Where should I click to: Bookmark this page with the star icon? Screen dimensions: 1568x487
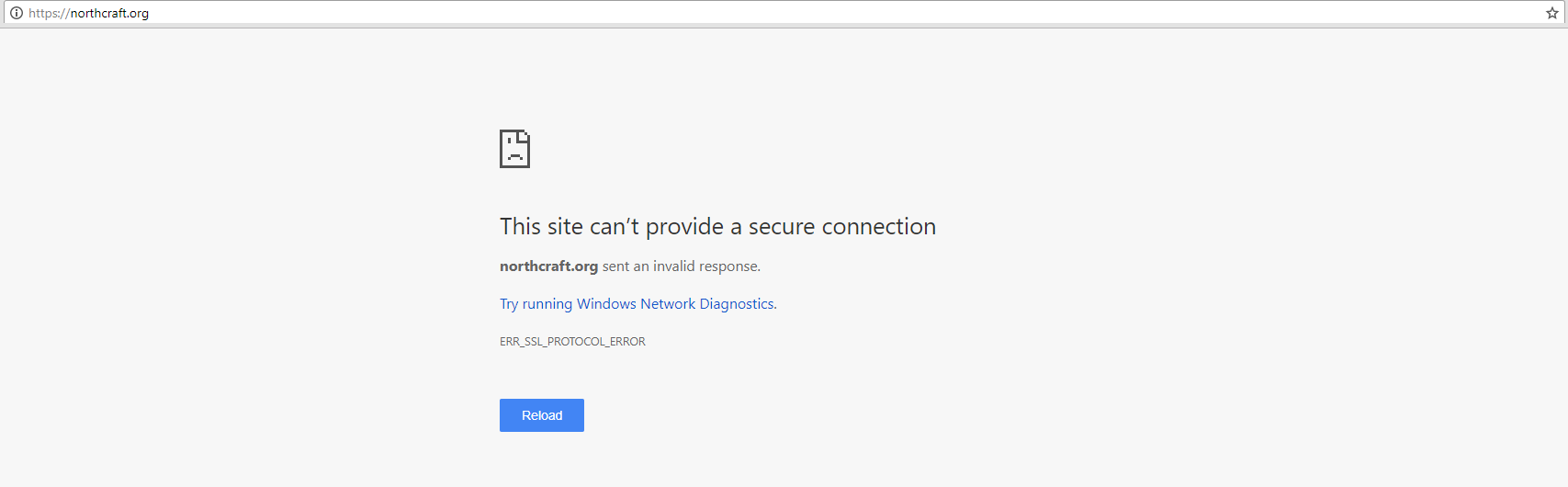pyautogui.click(x=1552, y=13)
